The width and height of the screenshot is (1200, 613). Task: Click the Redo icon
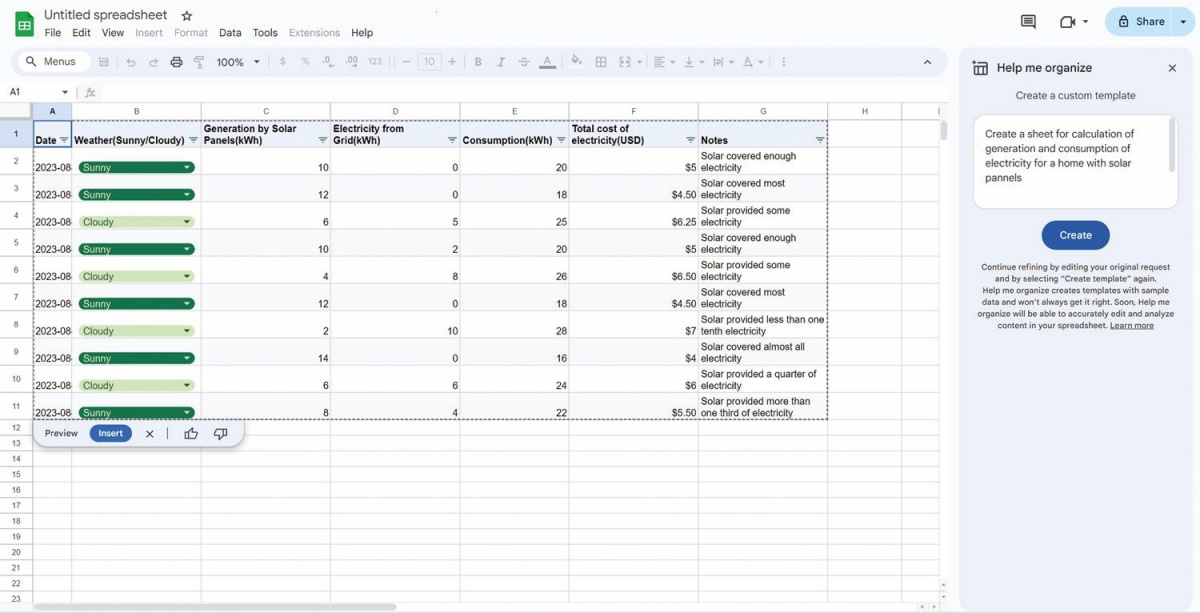pyautogui.click(x=153, y=62)
